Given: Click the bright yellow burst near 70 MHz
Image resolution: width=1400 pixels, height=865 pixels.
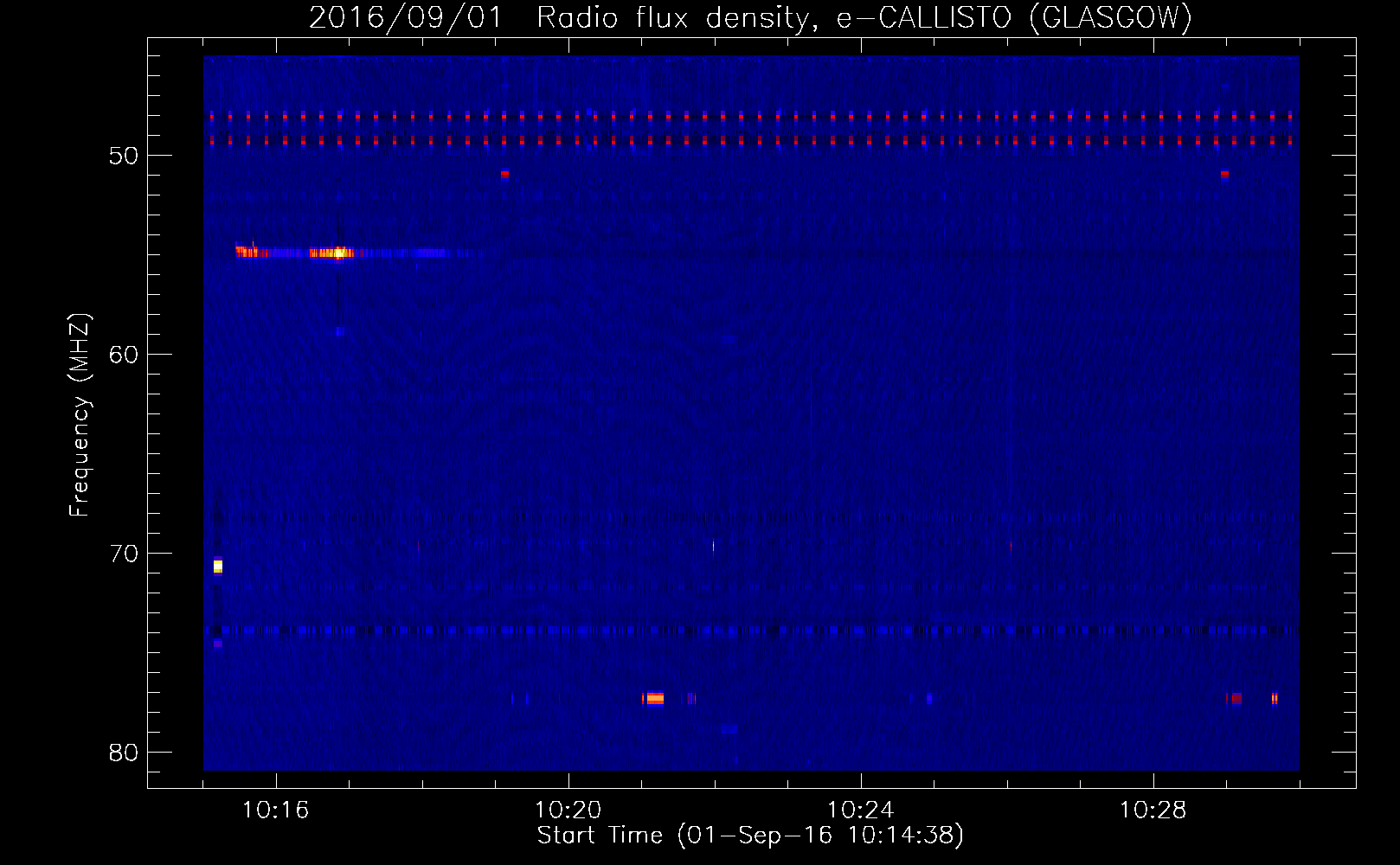Looking at the screenshot, I should tap(218, 567).
